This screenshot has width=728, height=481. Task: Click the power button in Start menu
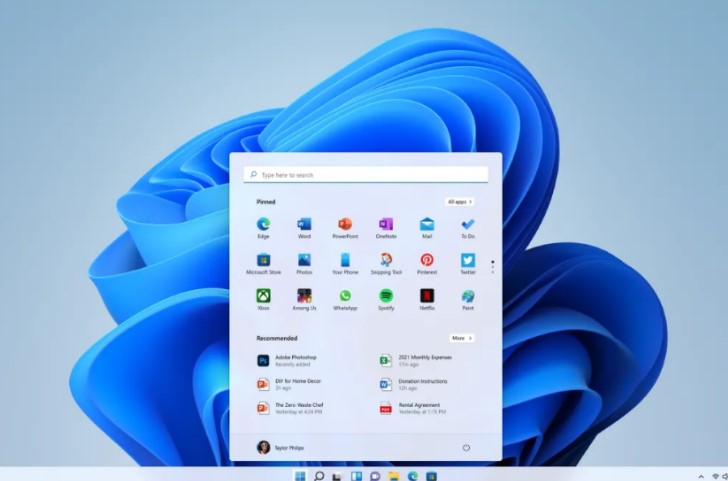466,447
